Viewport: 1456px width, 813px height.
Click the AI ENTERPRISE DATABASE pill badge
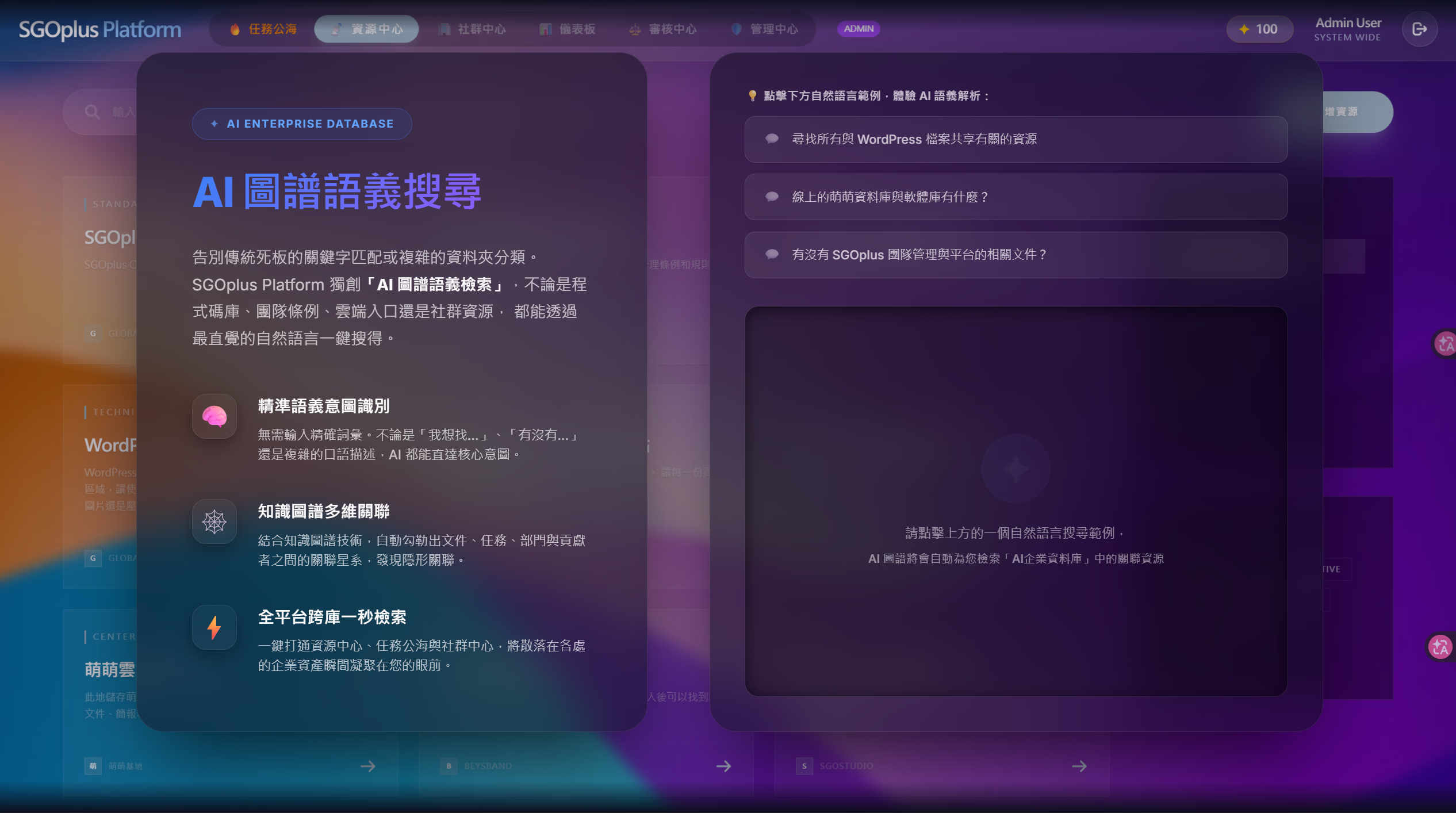click(302, 124)
